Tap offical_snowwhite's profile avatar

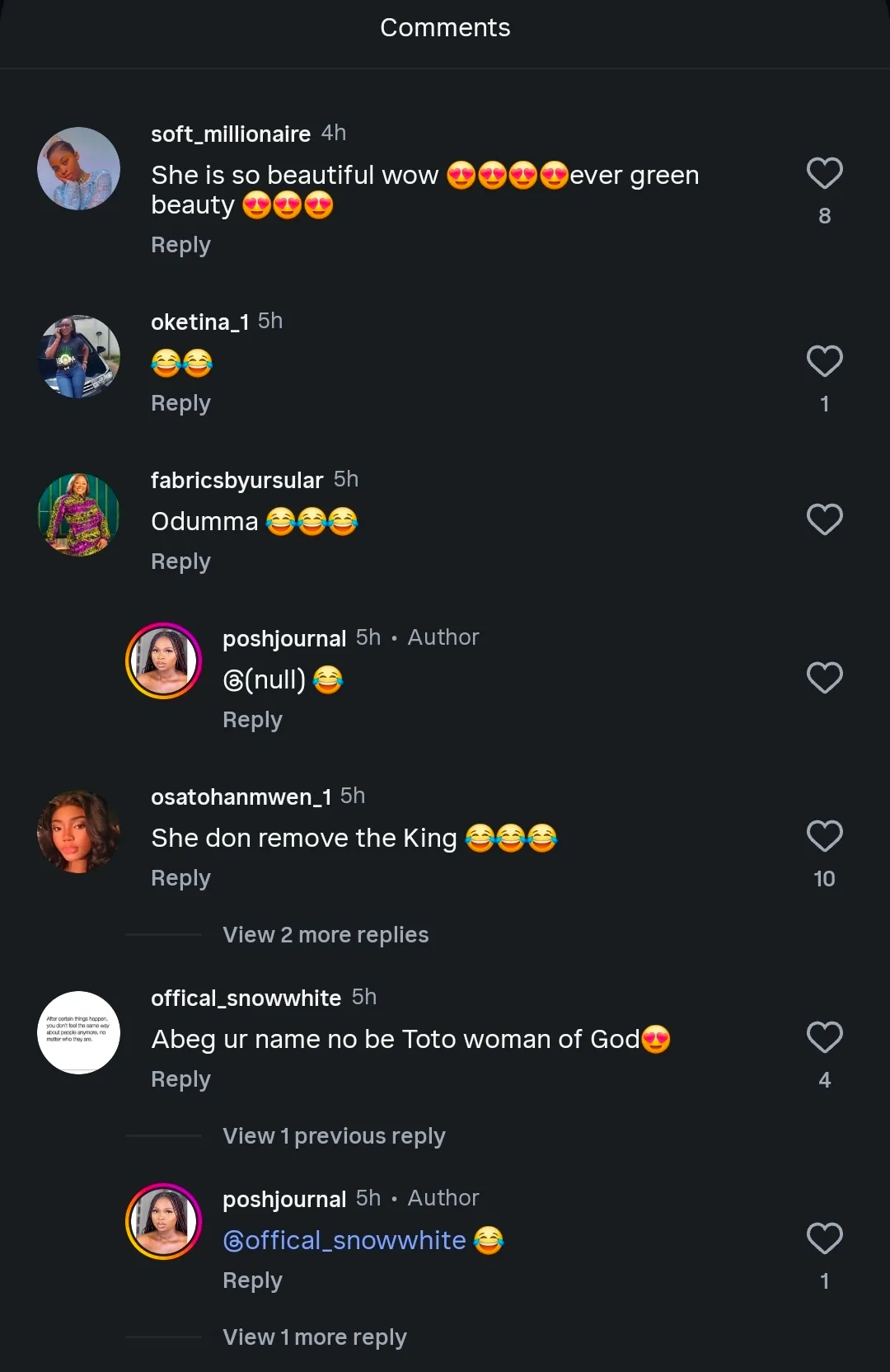[79, 1032]
